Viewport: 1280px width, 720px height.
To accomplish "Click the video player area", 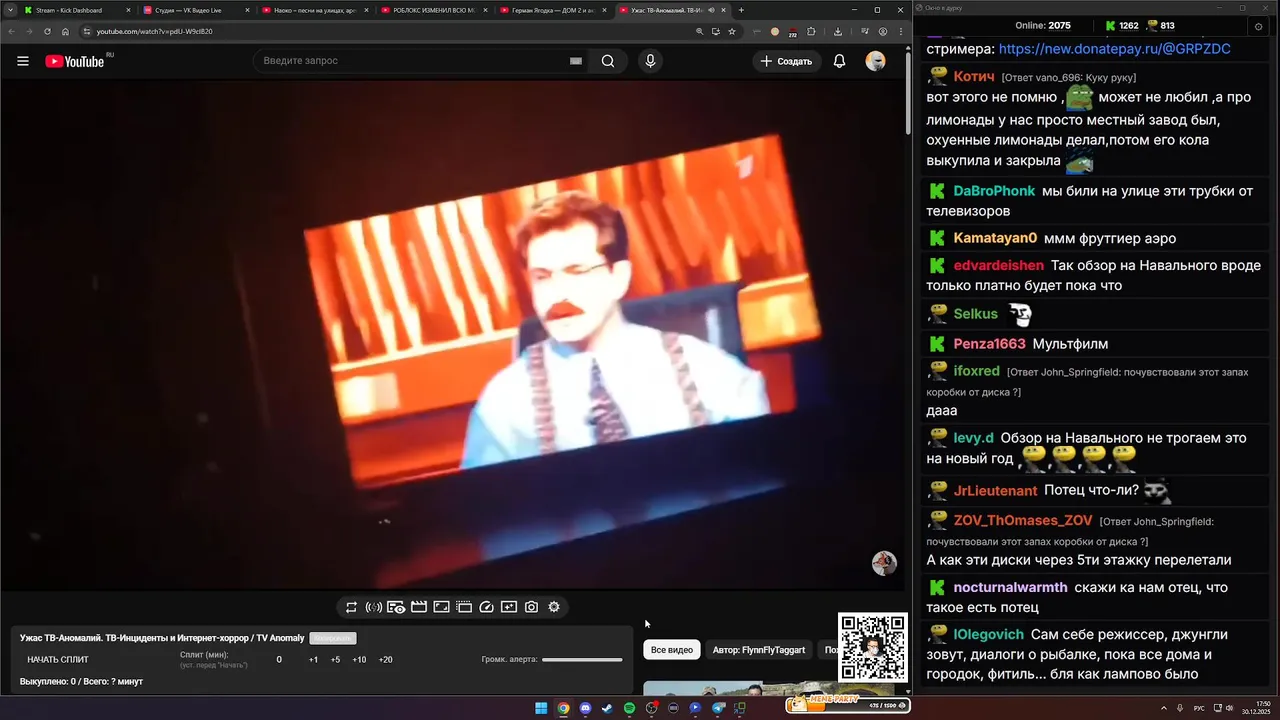I will point(452,335).
